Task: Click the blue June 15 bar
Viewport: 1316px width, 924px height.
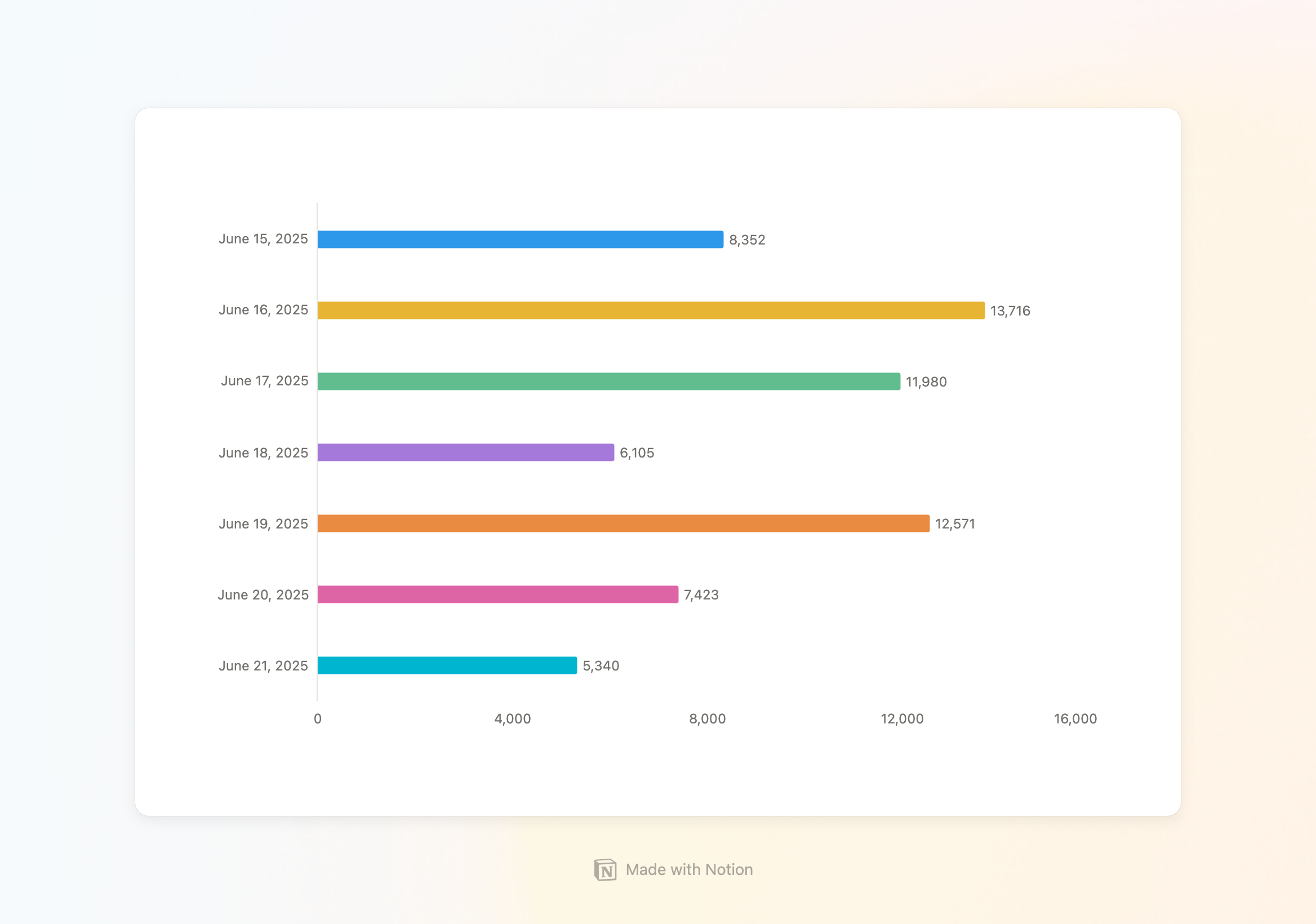Action: click(x=520, y=239)
